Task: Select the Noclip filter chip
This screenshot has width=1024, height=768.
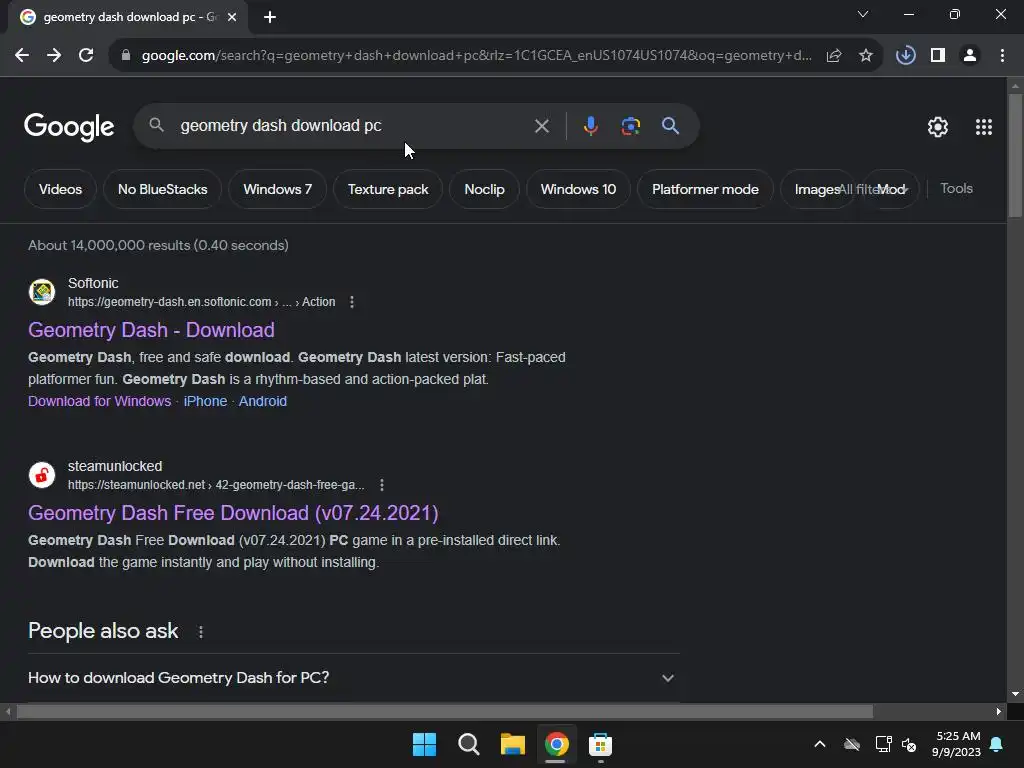Action: pos(485,189)
